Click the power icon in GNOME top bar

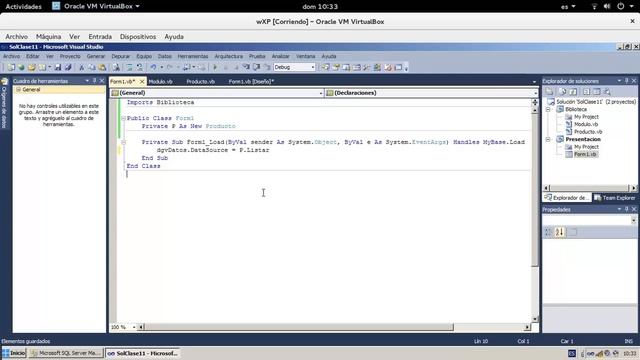tap(620, 6)
